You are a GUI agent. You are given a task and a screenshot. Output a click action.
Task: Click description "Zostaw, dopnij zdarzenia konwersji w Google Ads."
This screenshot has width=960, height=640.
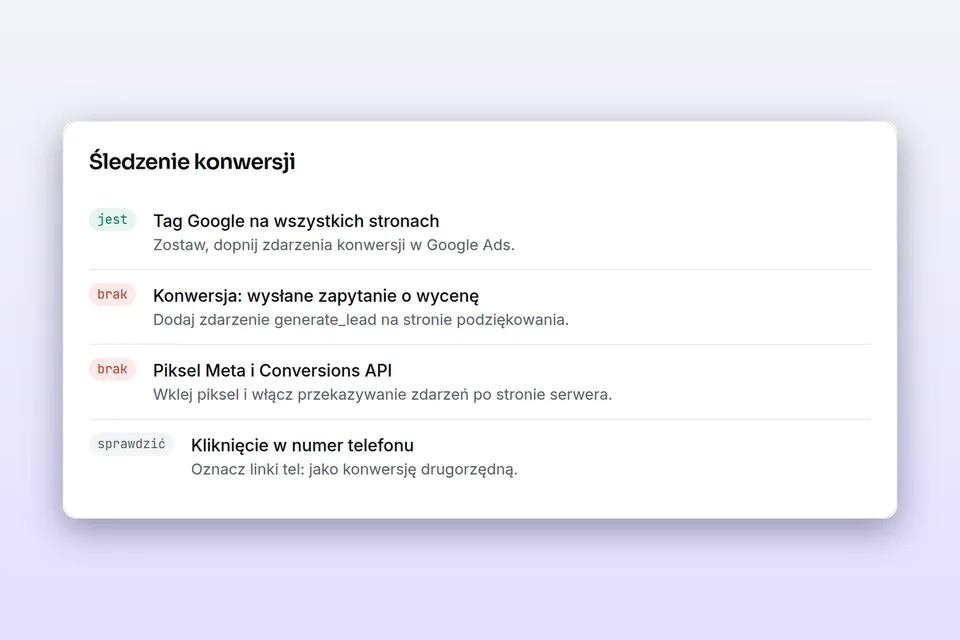[x=334, y=245]
